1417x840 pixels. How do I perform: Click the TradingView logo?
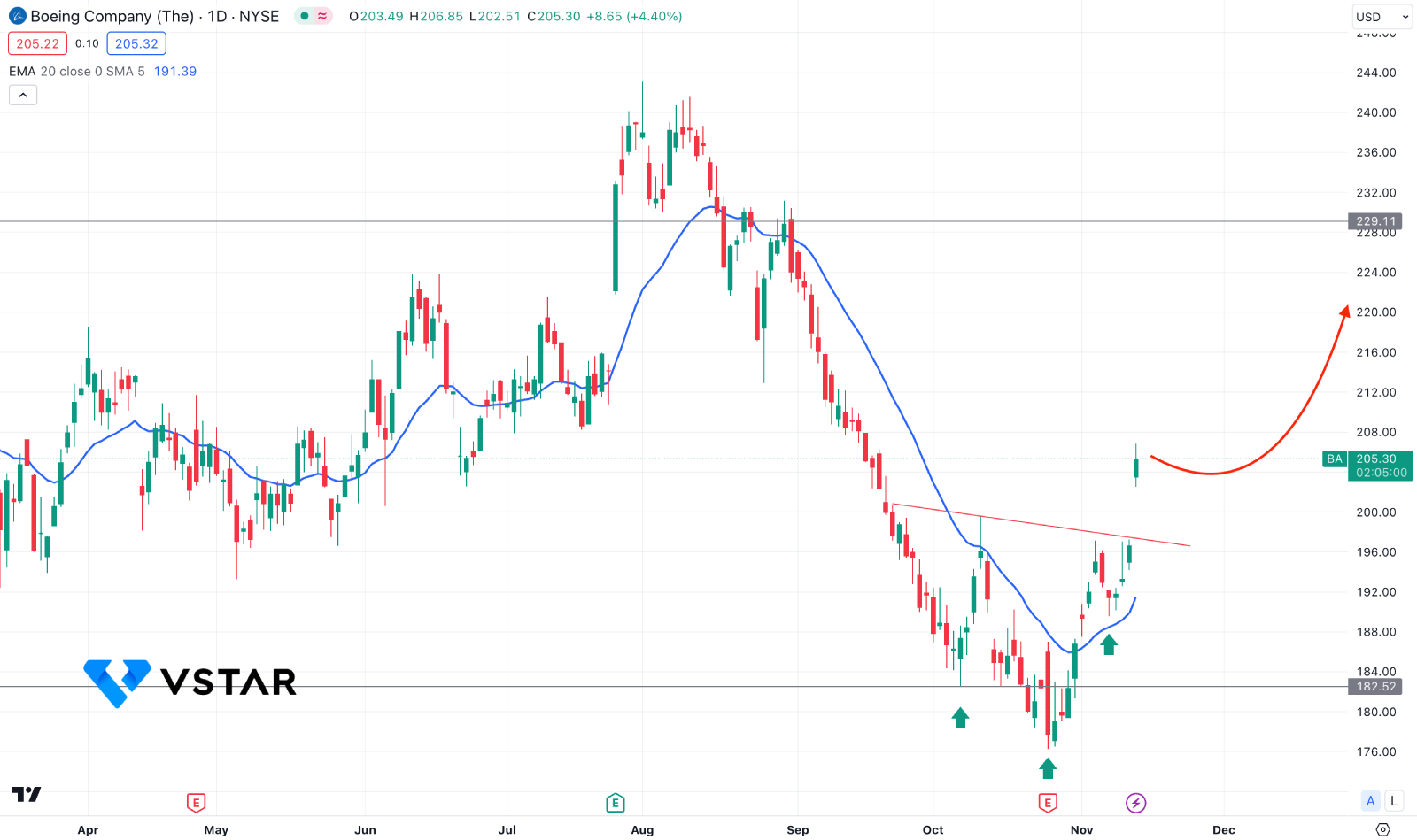point(27,794)
